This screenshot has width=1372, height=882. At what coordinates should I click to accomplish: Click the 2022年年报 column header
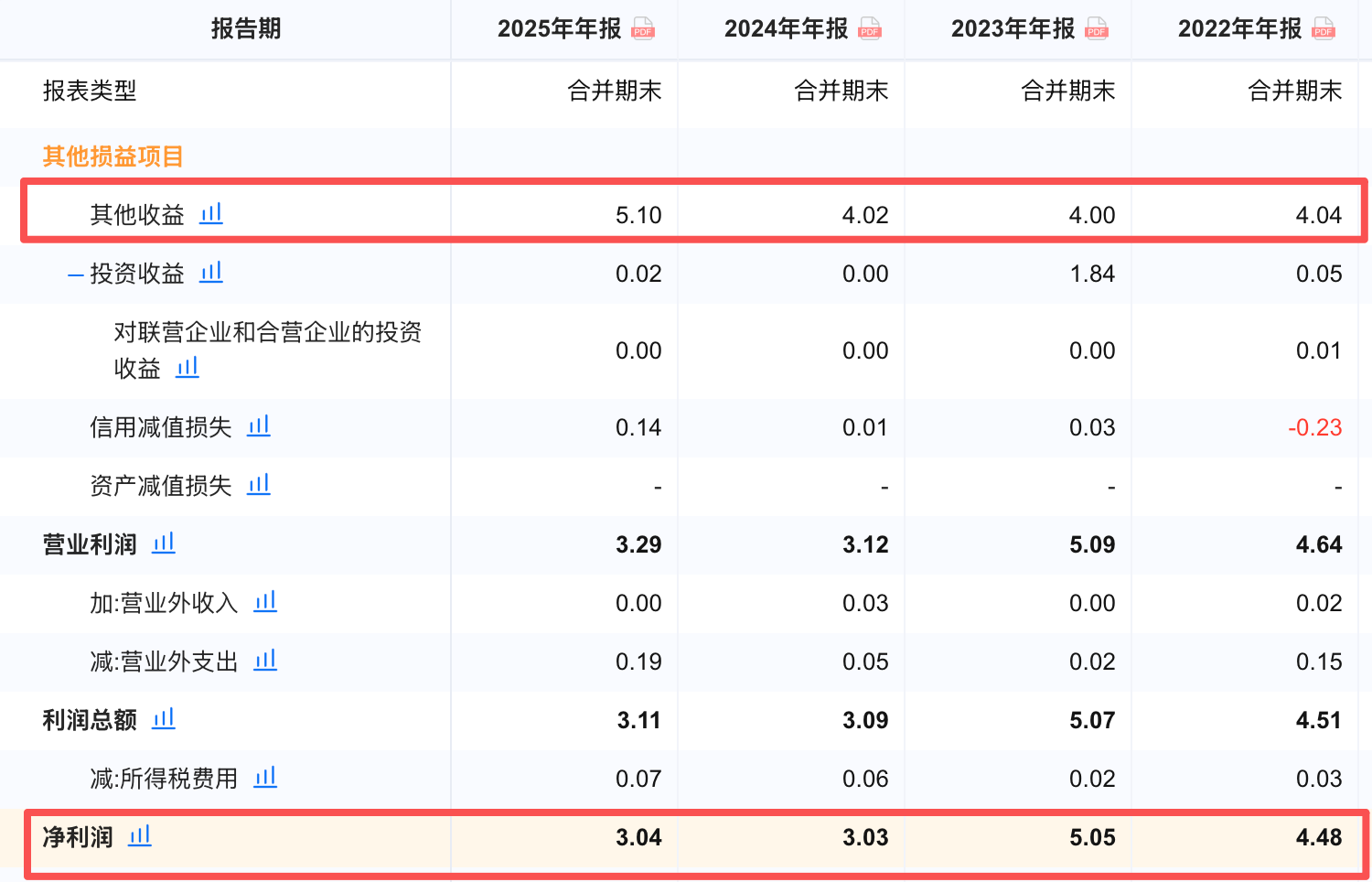pos(1239,28)
